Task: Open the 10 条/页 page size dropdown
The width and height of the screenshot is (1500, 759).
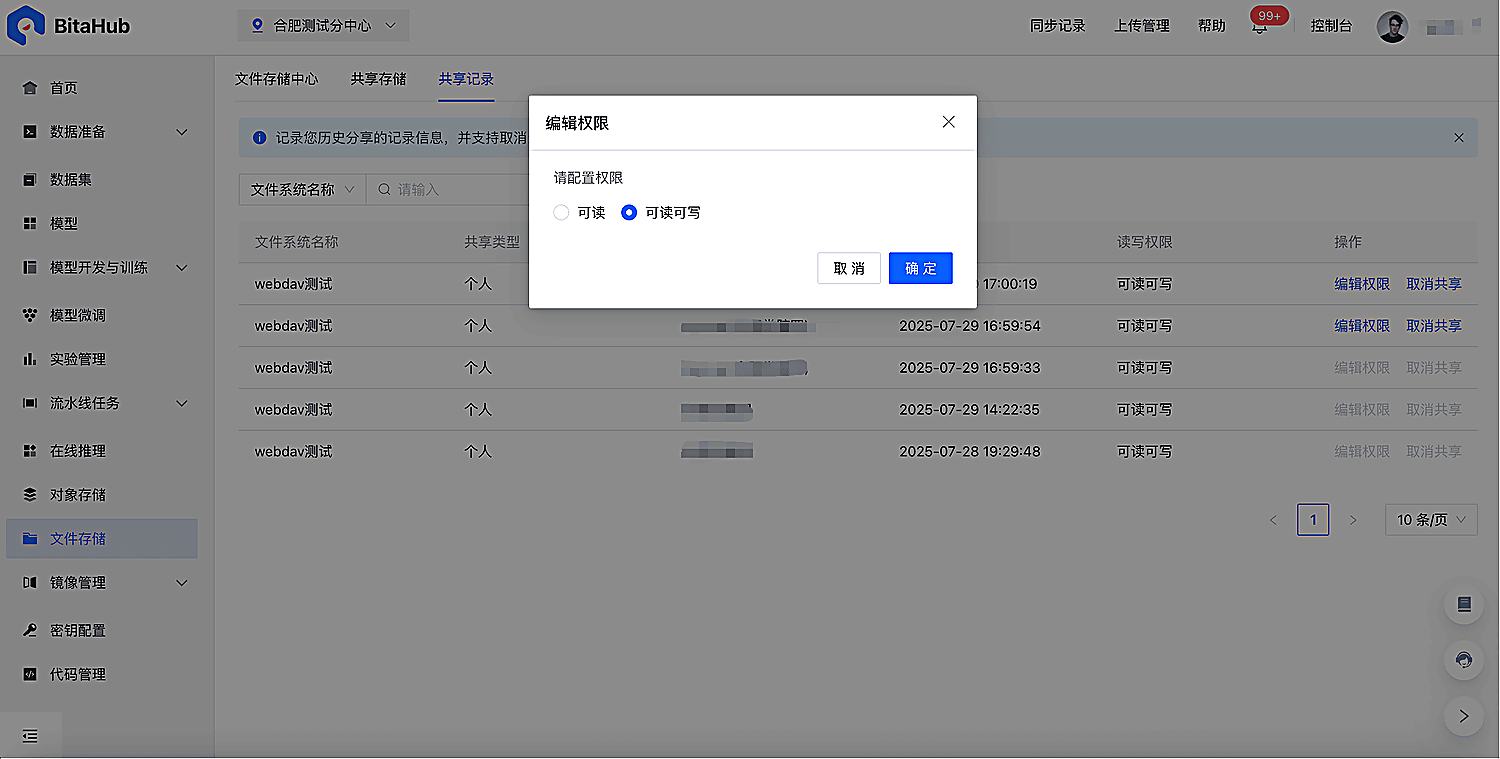Action: coord(1431,520)
